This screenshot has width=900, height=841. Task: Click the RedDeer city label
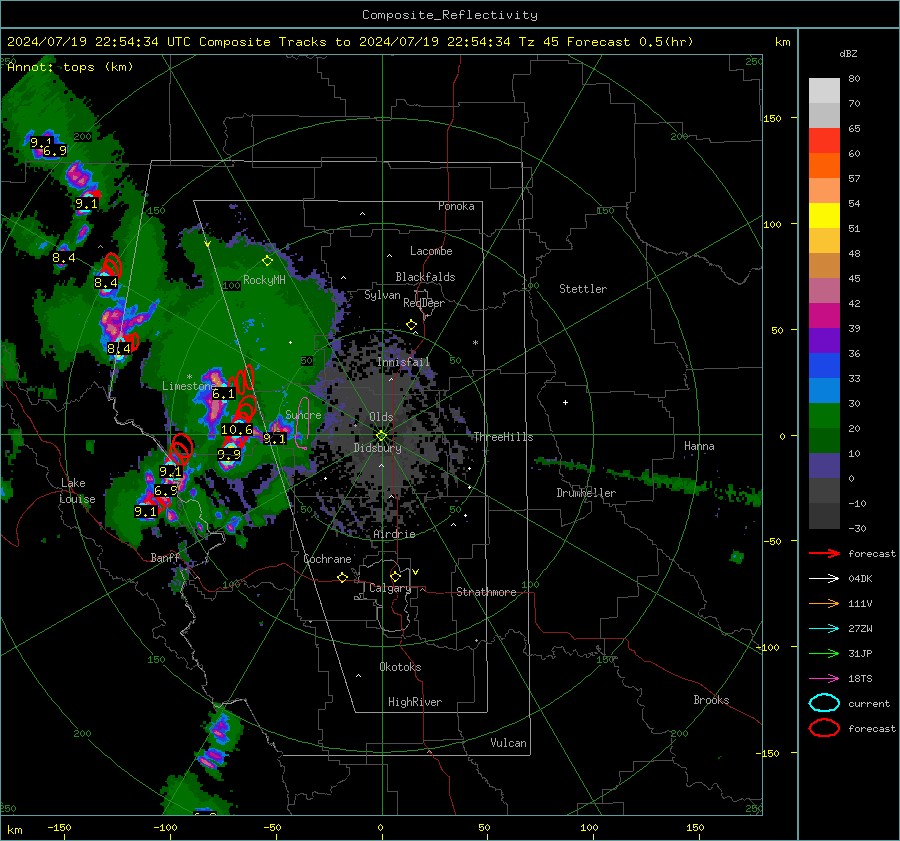[x=424, y=303]
